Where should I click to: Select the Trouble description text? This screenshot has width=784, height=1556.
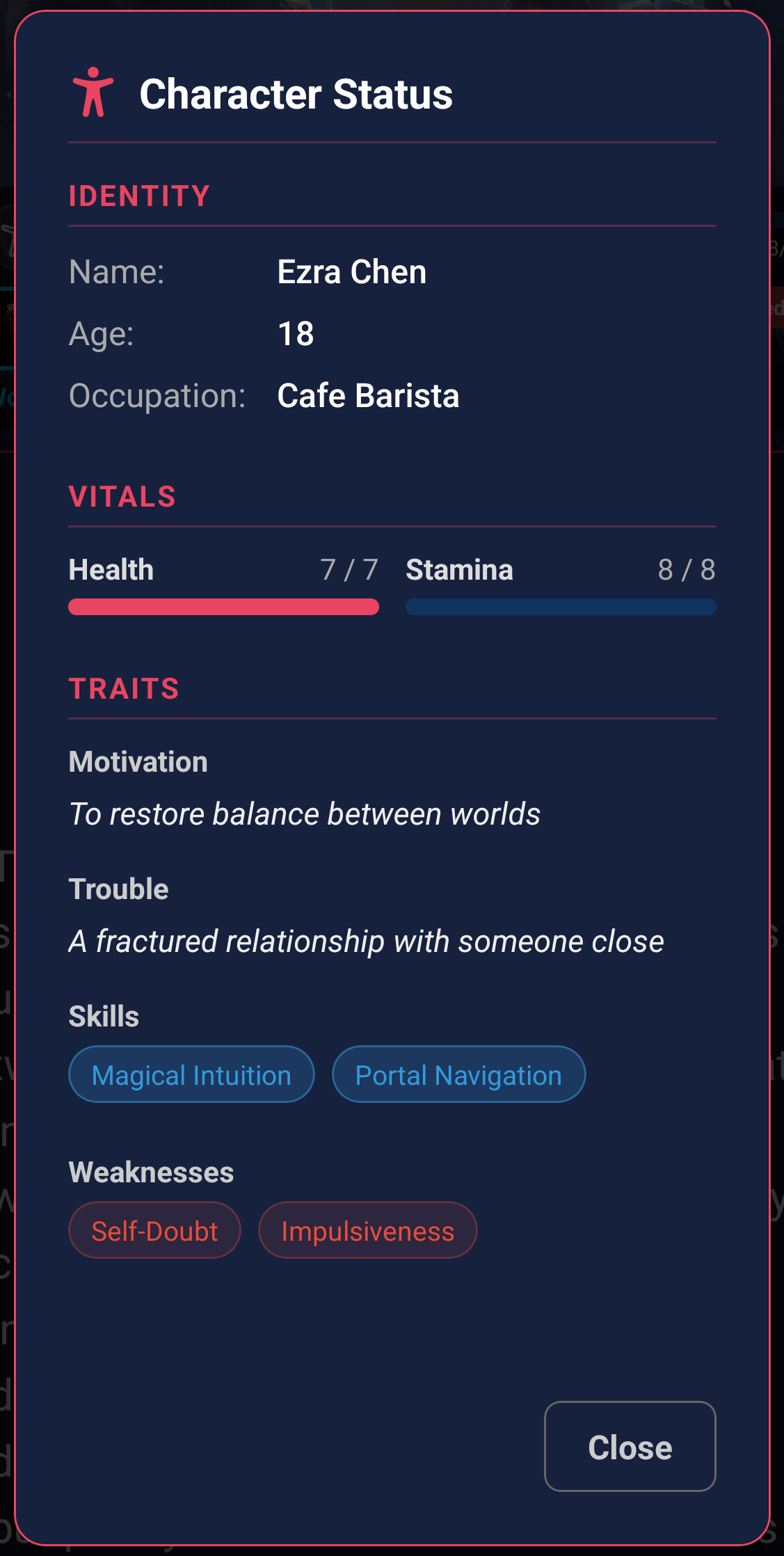click(366, 940)
